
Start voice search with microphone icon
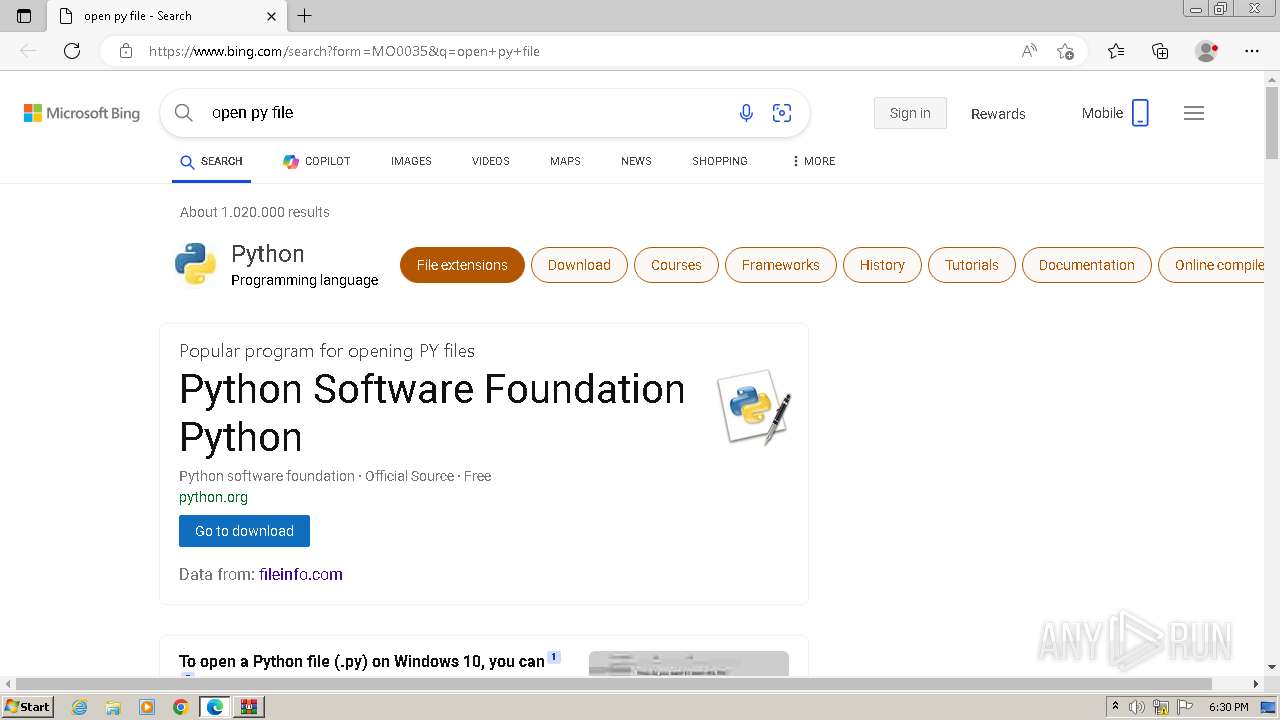[746, 113]
